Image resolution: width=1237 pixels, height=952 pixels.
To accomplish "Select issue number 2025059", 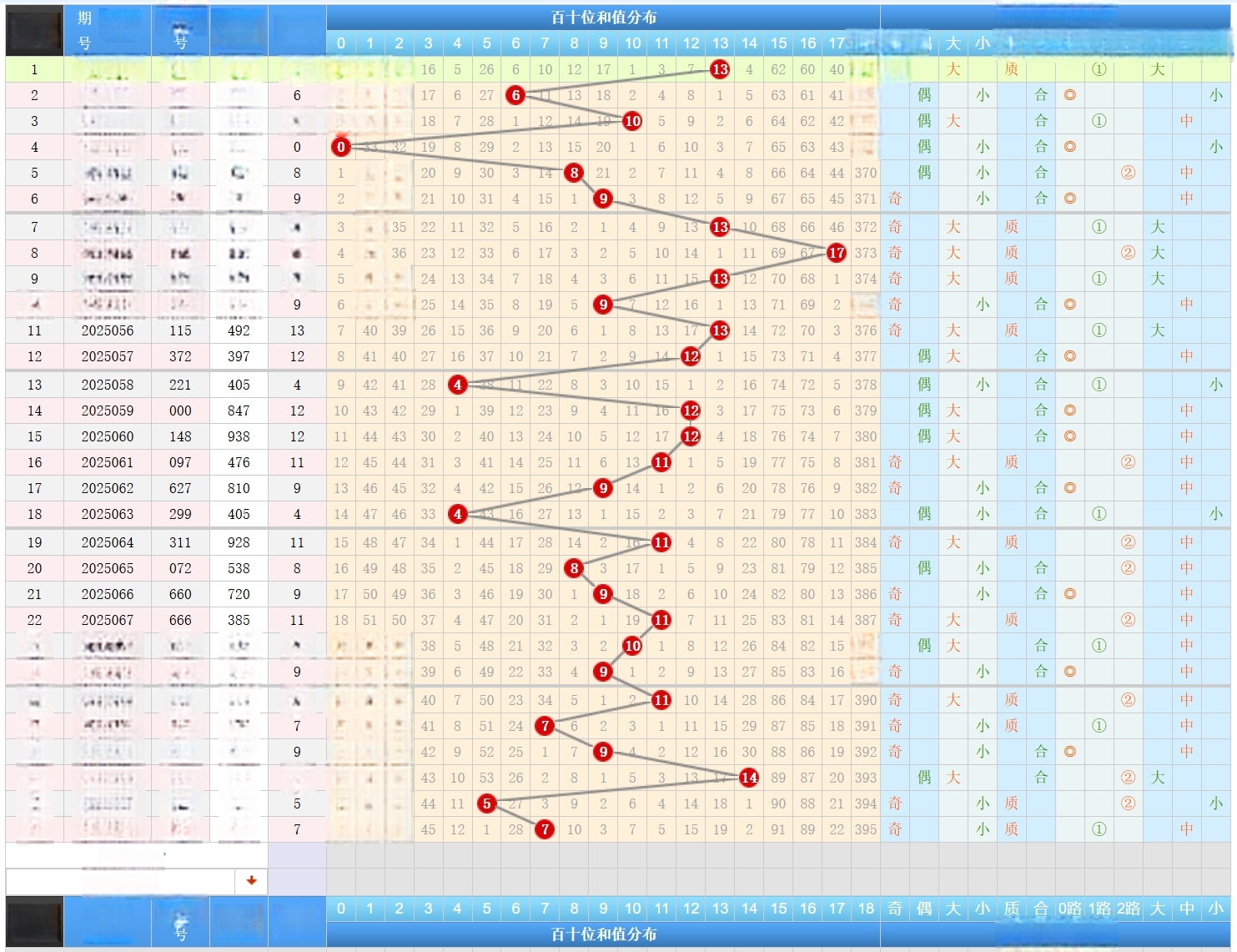I will (108, 411).
